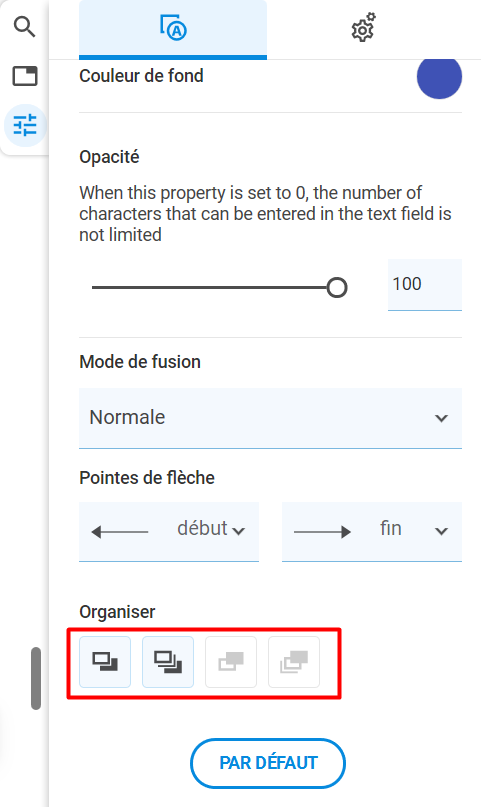Open the thumbnails panel icon

point(25,76)
